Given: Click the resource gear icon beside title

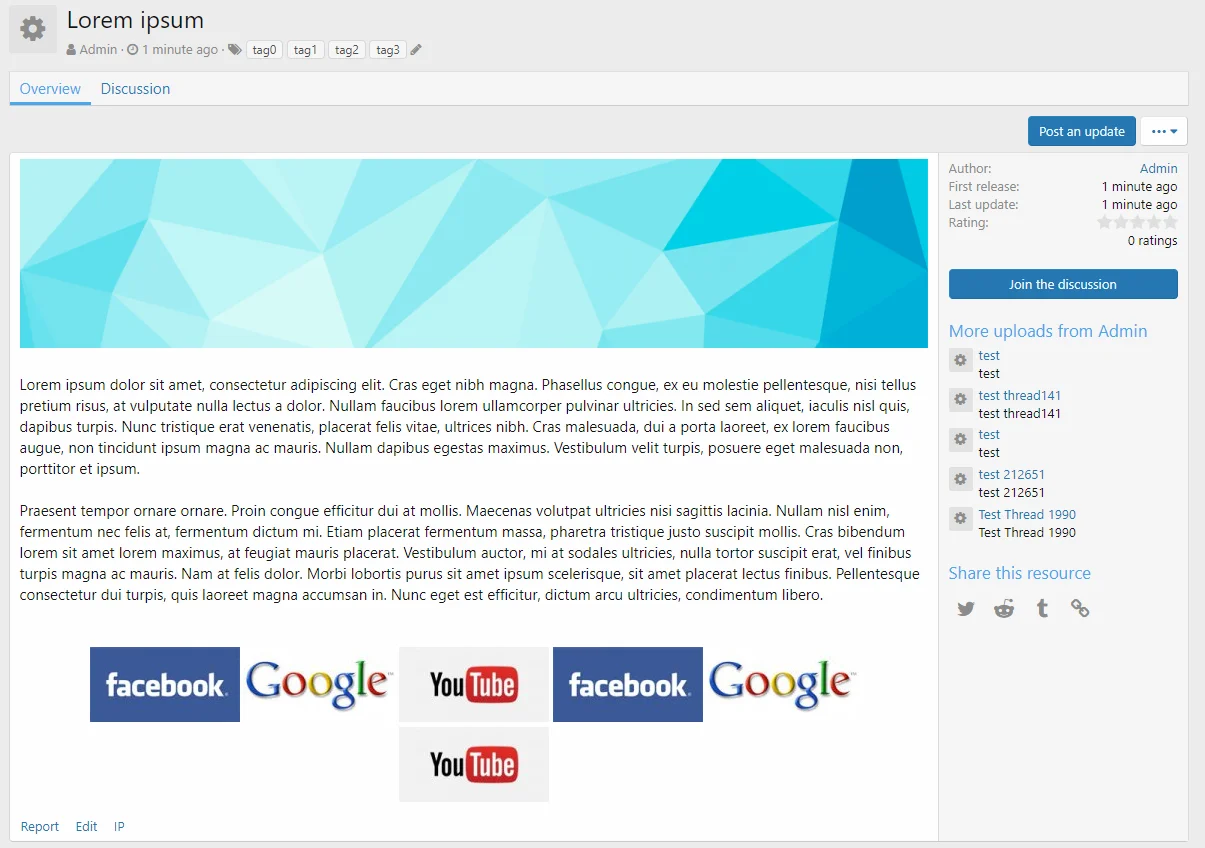Looking at the screenshot, I should coord(33,29).
